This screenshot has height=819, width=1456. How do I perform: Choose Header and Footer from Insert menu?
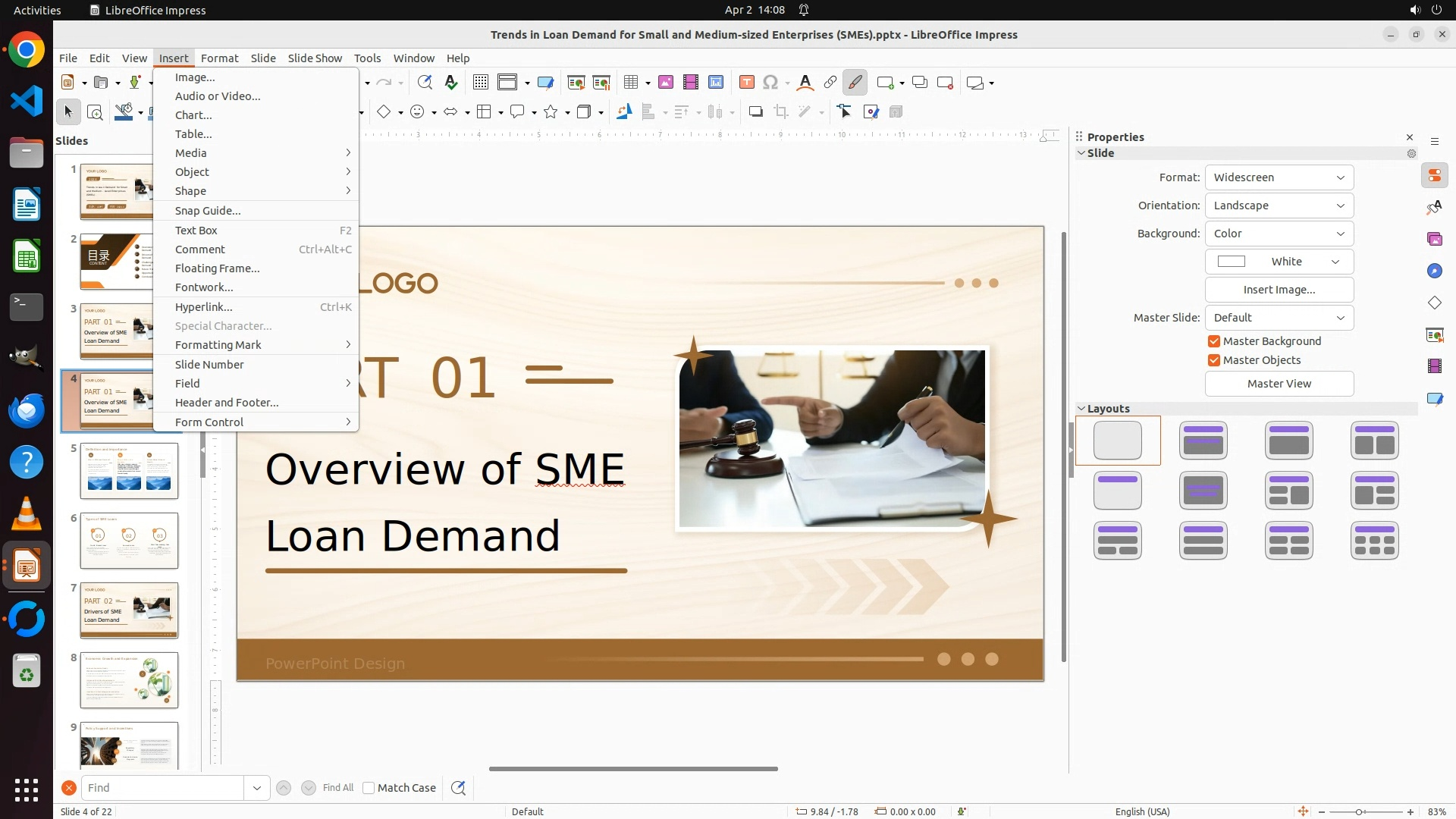click(227, 403)
